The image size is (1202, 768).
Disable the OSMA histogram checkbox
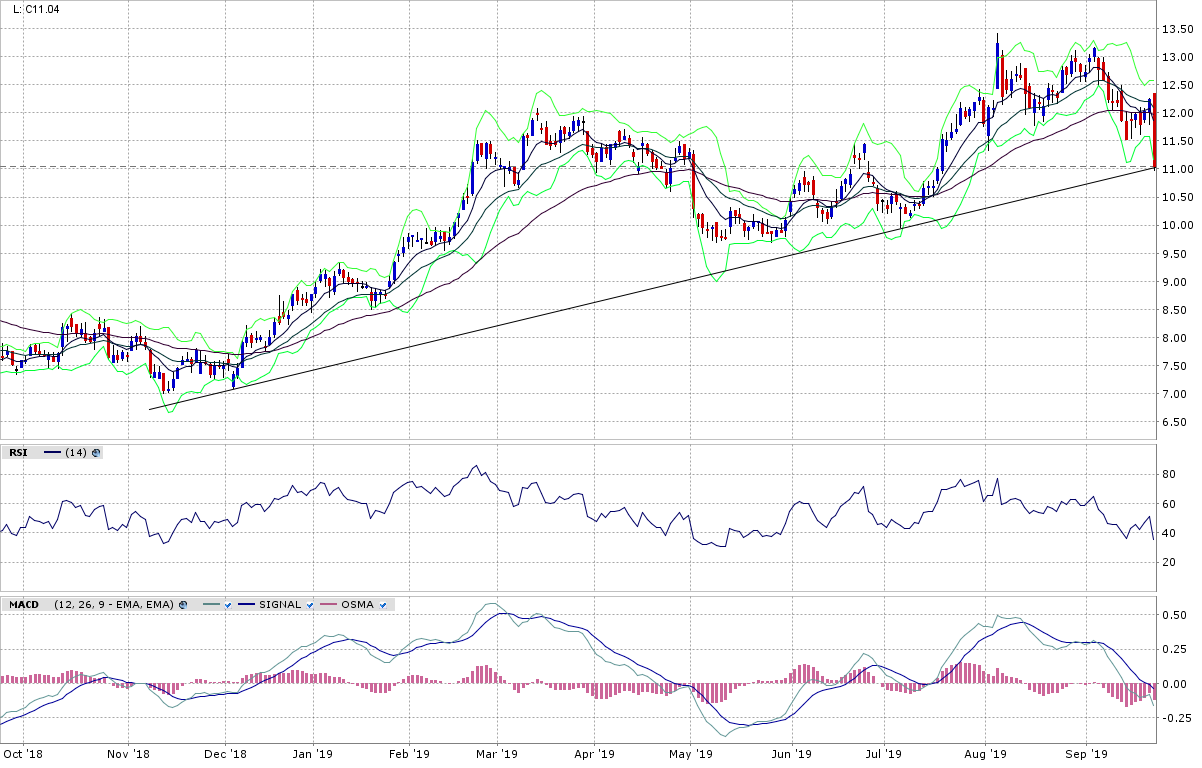coord(384,605)
